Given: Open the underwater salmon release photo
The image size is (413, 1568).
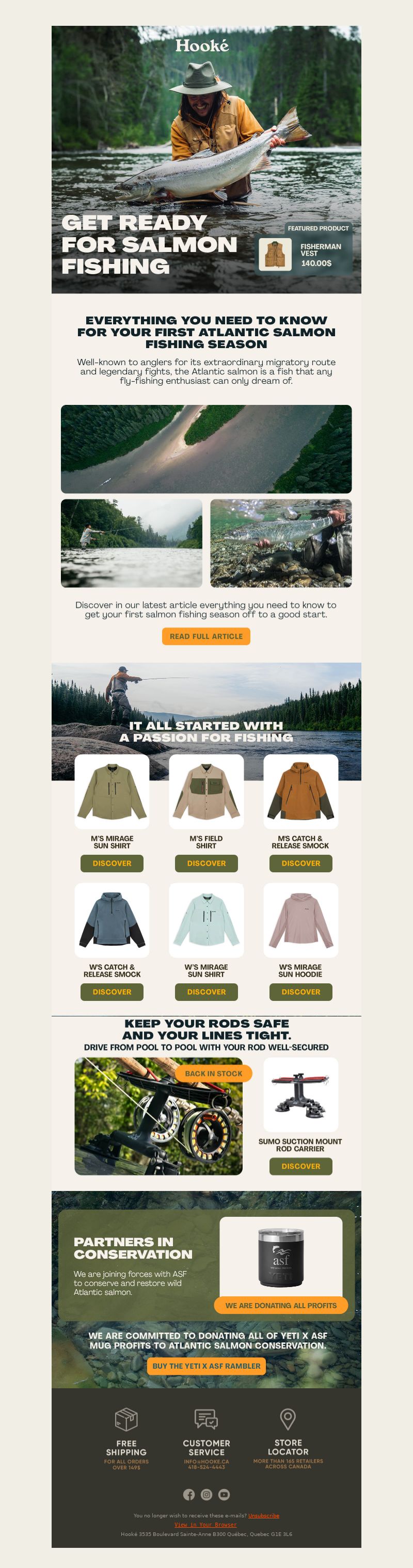Looking at the screenshot, I should point(281,543).
